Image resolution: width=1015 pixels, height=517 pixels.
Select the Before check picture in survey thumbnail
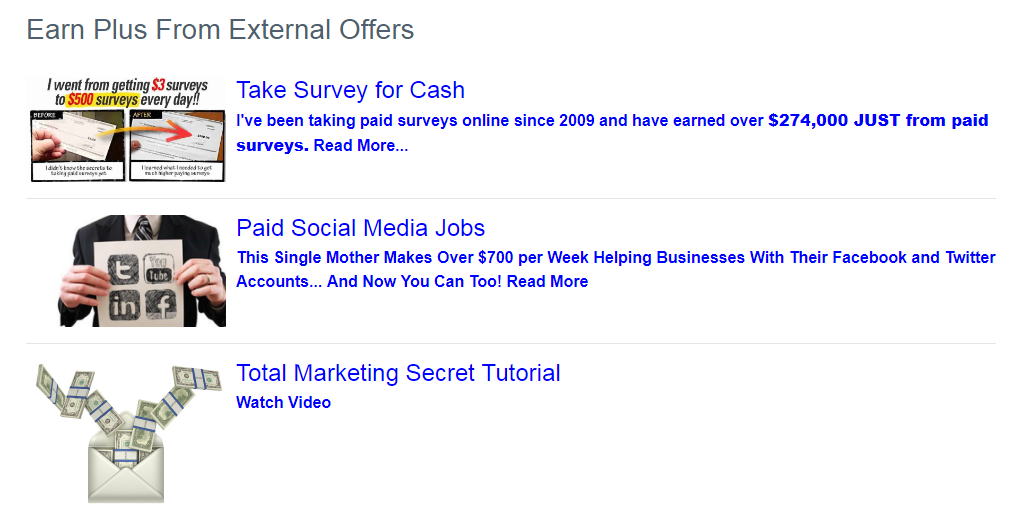[77, 146]
